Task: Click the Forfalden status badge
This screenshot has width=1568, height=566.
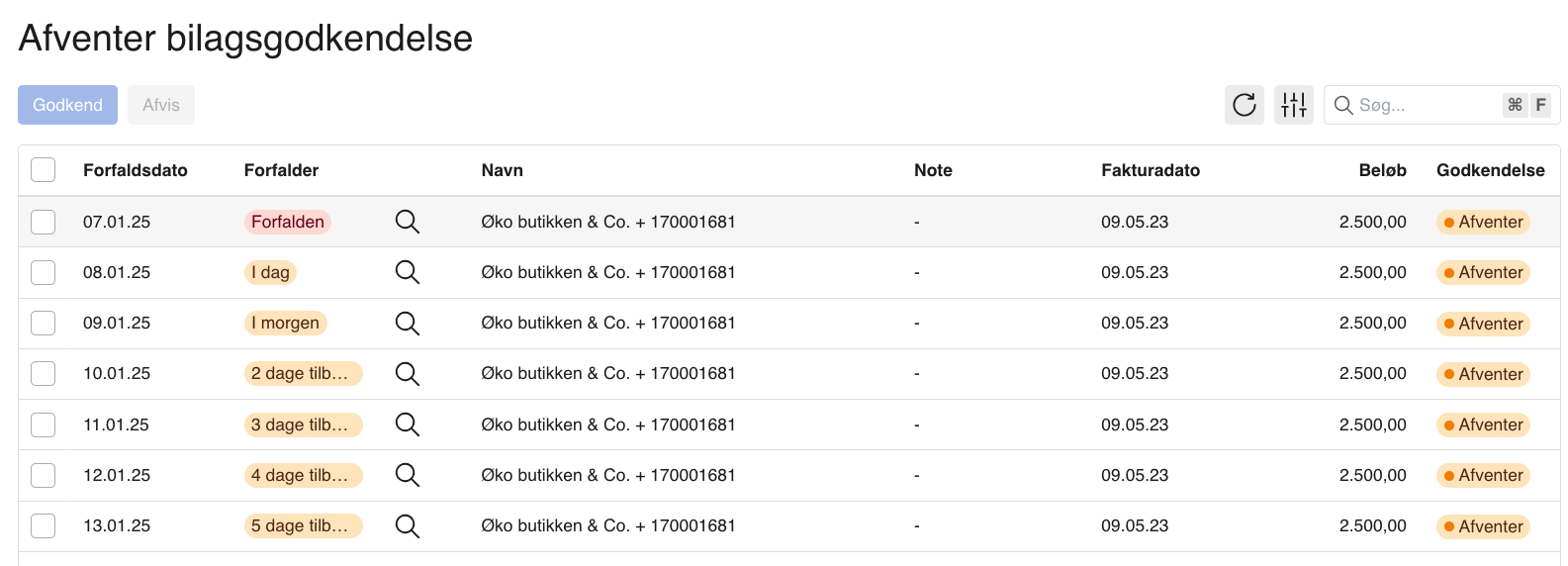Action: [x=287, y=222]
